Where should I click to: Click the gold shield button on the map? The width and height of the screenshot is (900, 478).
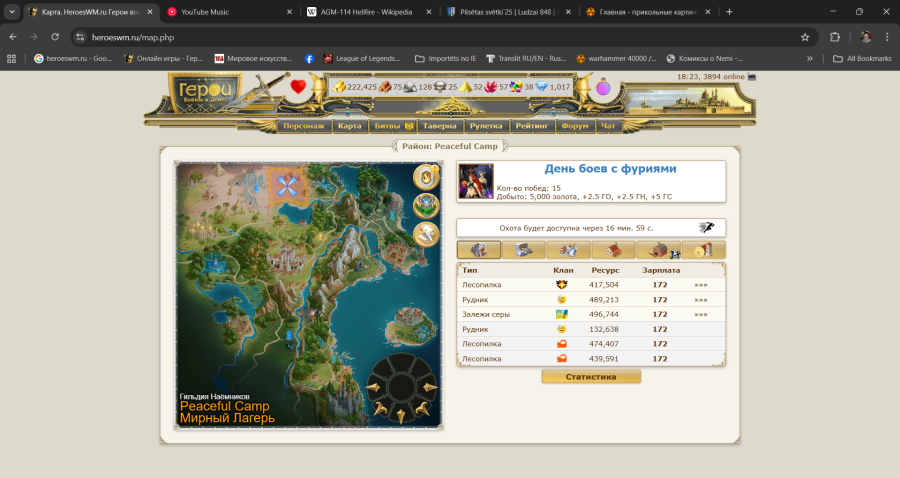pos(426,177)
